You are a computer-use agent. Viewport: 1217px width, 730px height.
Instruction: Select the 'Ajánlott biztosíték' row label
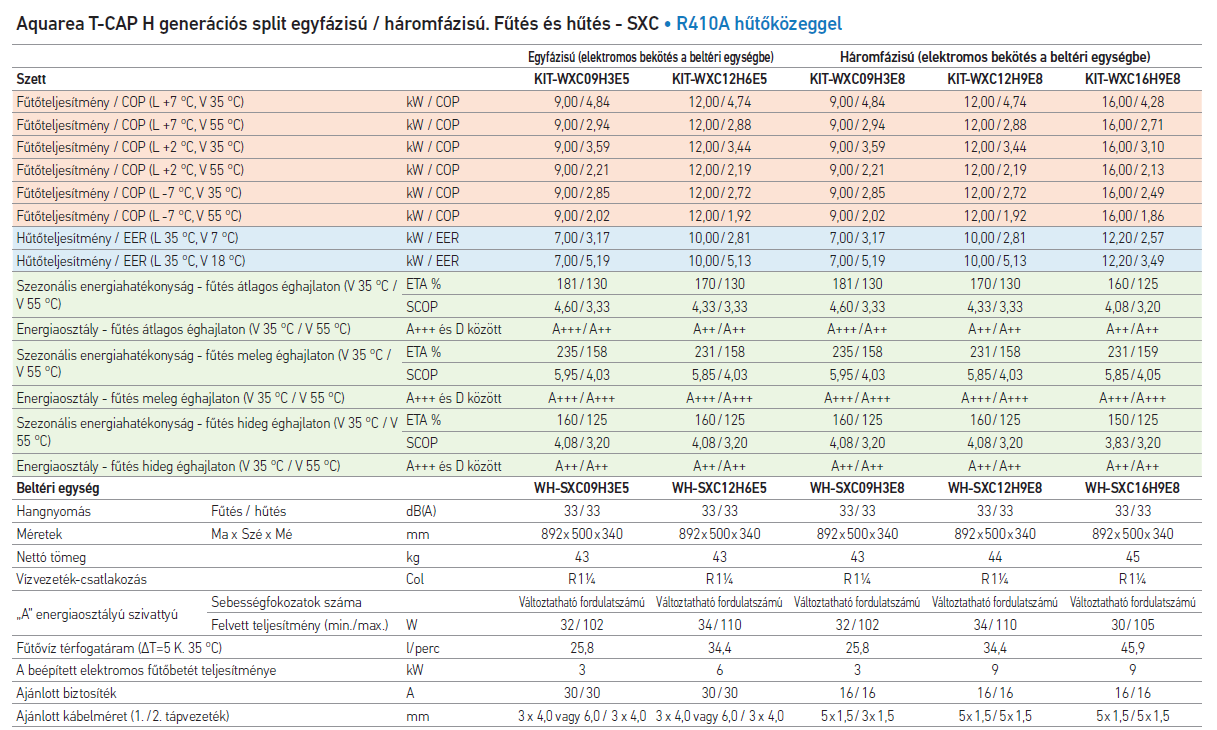tap(68, 693)
